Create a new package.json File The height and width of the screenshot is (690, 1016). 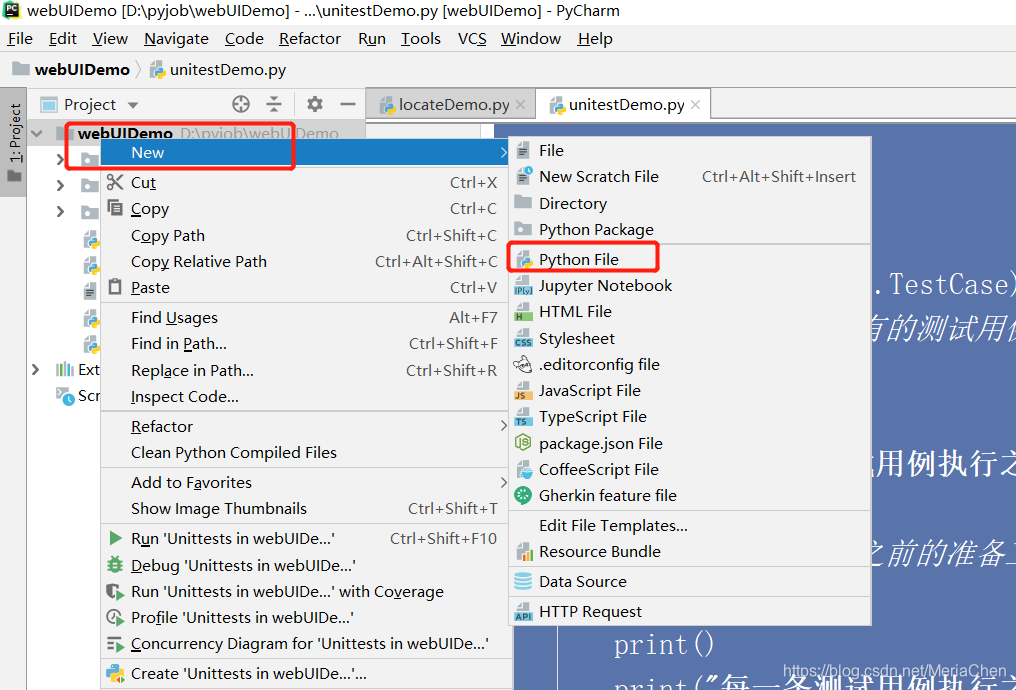tap(690, 443)
